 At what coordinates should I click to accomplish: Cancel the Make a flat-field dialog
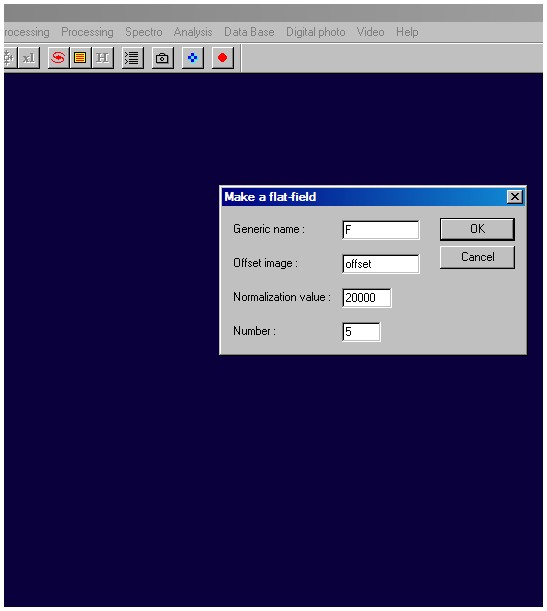point(477,257)
